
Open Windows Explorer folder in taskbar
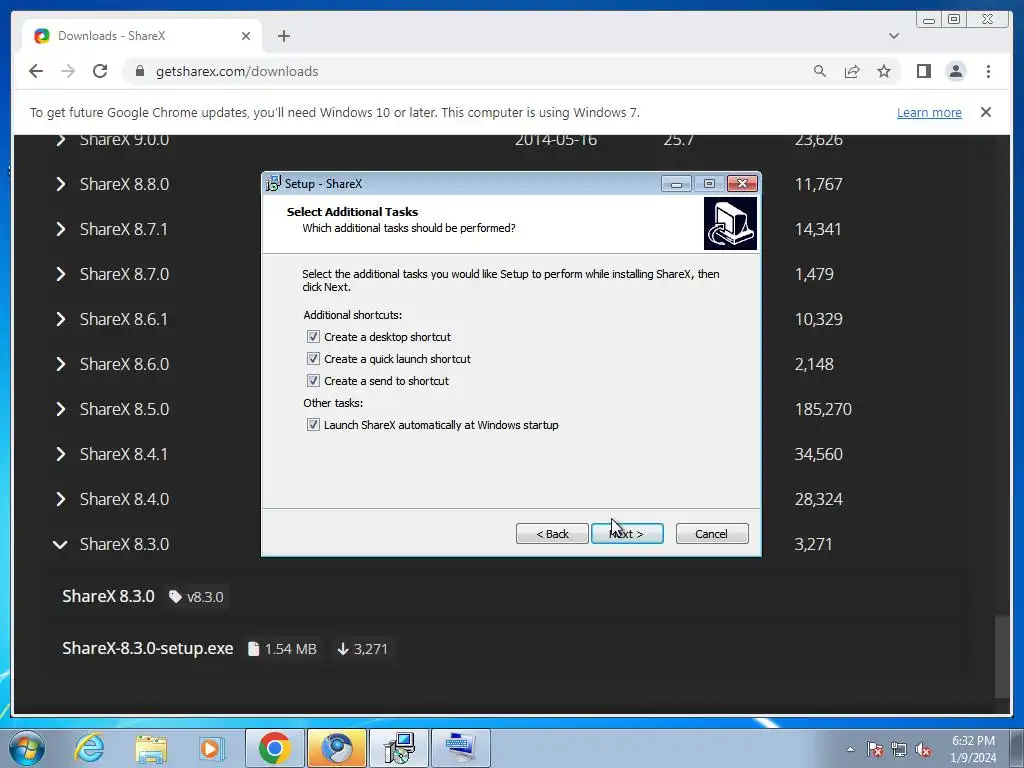coord(151,748)
